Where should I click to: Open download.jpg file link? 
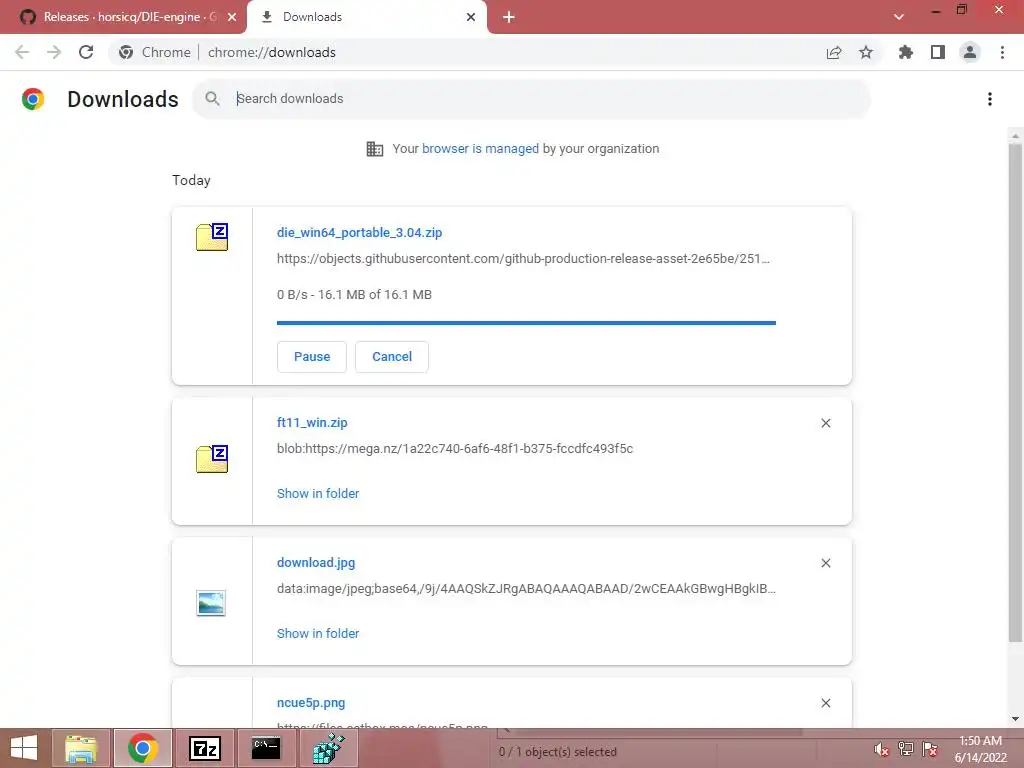(316, 562)
